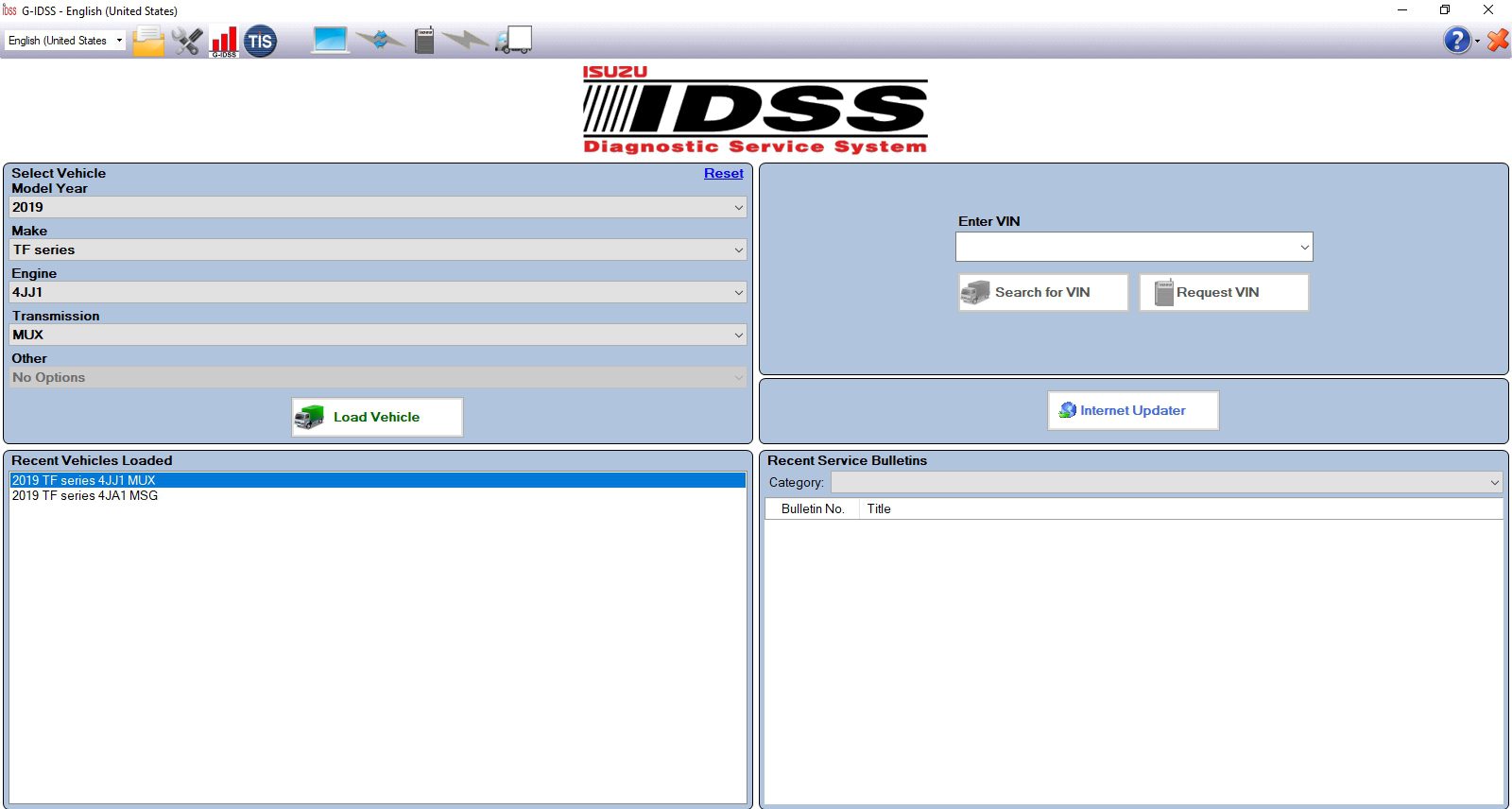Click the handheld interface device icon
The width and height of the screenshot is (1512, 809).
[424, 40]
